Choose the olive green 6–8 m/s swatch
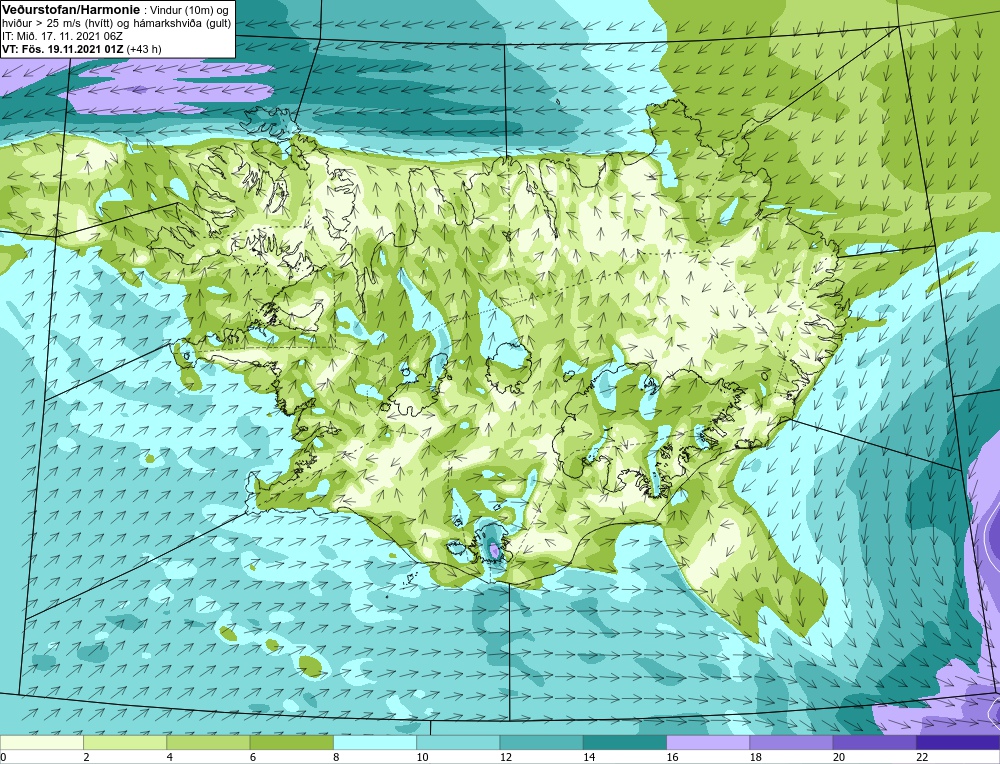This screenshot has height=764, width=1000. tap(291, 742)
